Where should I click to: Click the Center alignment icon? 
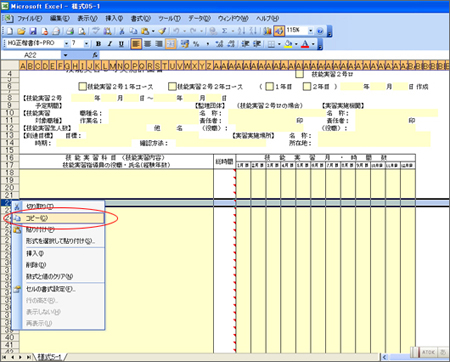(147, 44)
